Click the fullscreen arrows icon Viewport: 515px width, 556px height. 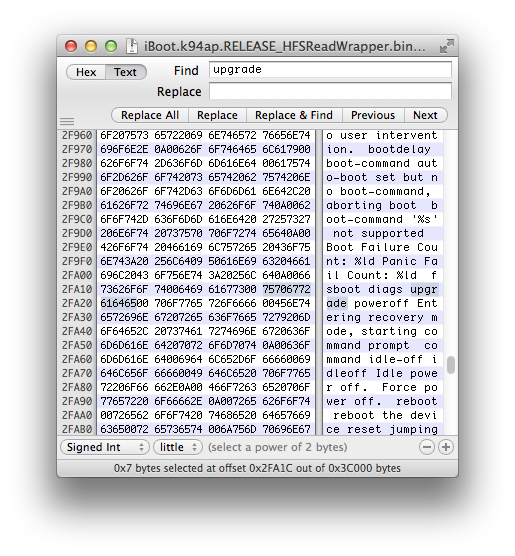coord(446,46)
